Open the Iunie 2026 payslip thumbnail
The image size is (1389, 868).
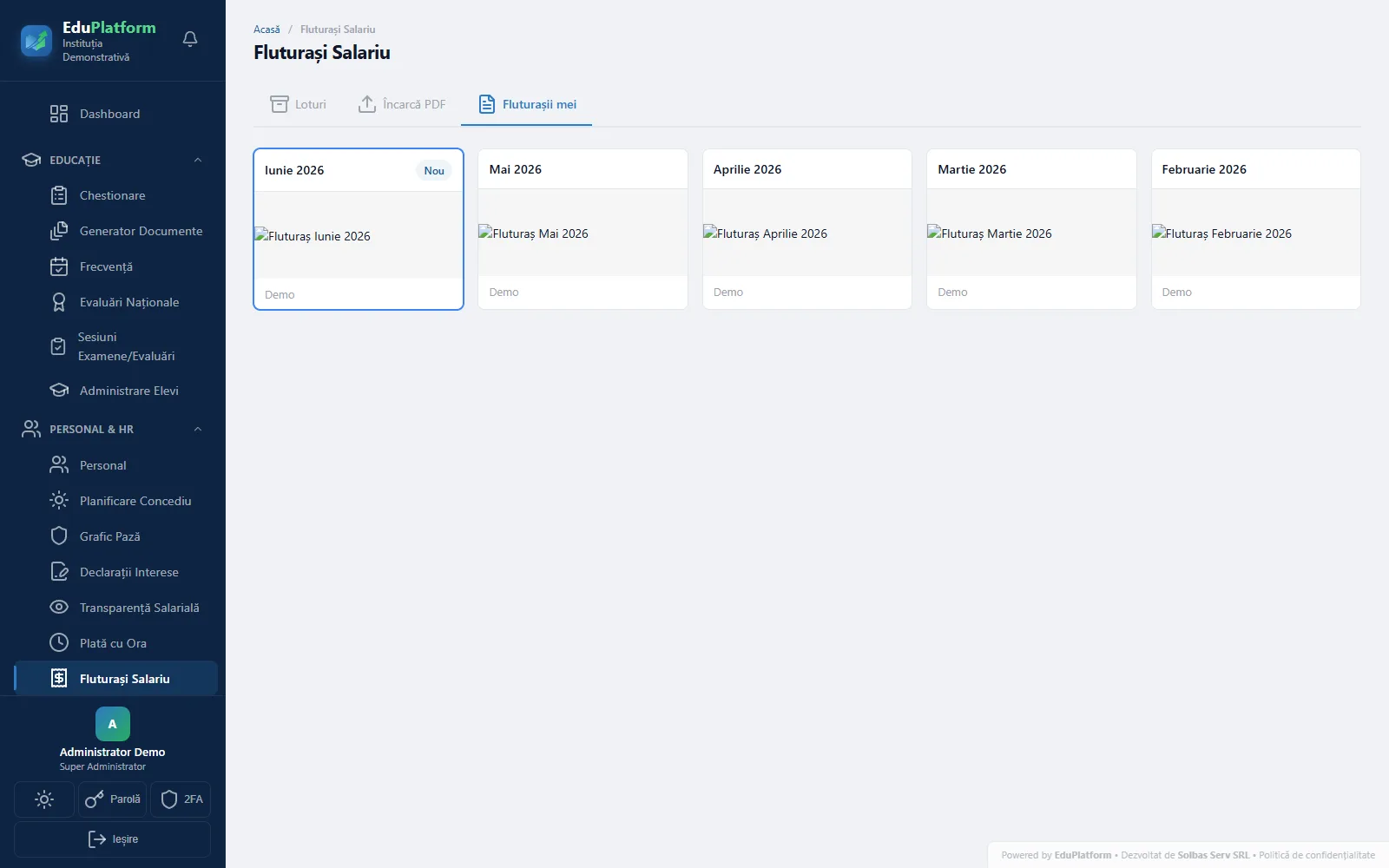359,235
